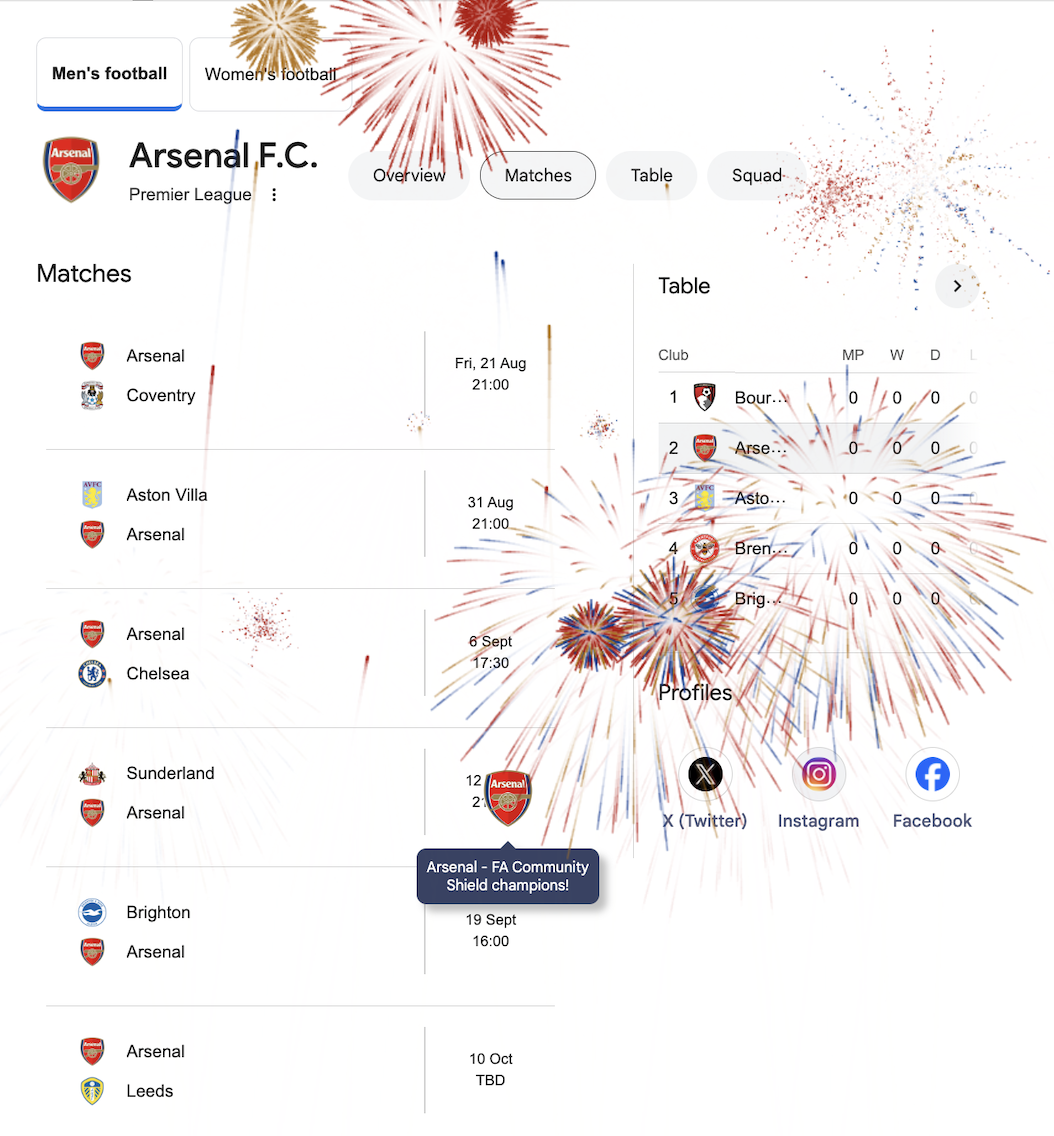Image resolution: width=1054 pixels, height=1136 pixels.
Task: Click the floating Arsenal Community Shield champions badge
Action: (x=508, y=798)
